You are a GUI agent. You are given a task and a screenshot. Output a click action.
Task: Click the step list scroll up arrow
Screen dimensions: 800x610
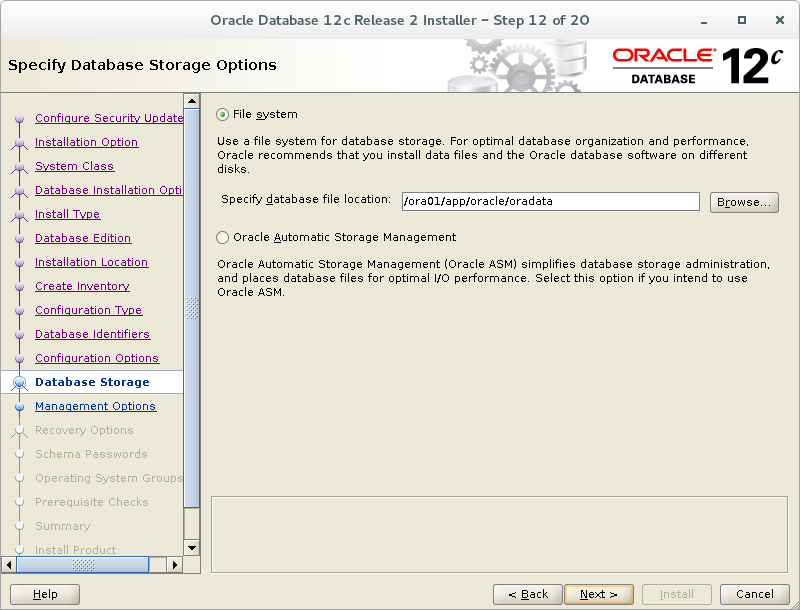(x=192, y=101)
